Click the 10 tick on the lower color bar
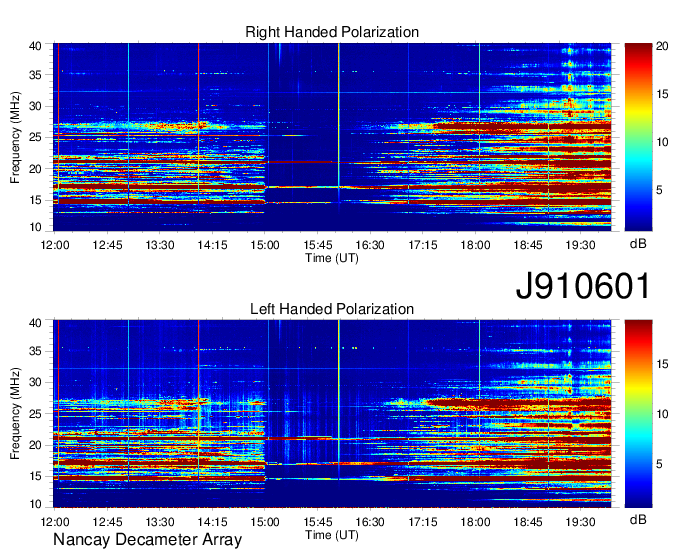 pyautogui.click(x=662, y=414)
